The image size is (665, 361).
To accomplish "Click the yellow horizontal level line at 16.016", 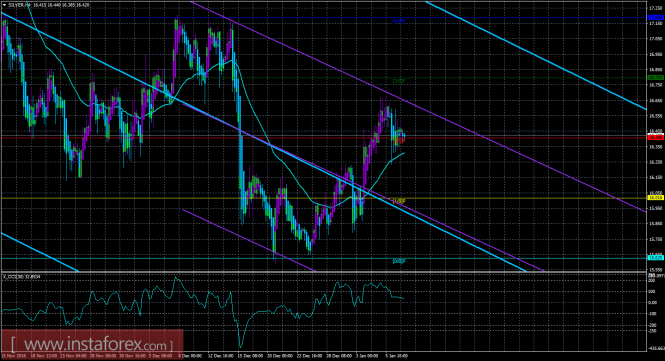I will pyautogui.click(x=324, y=198).
